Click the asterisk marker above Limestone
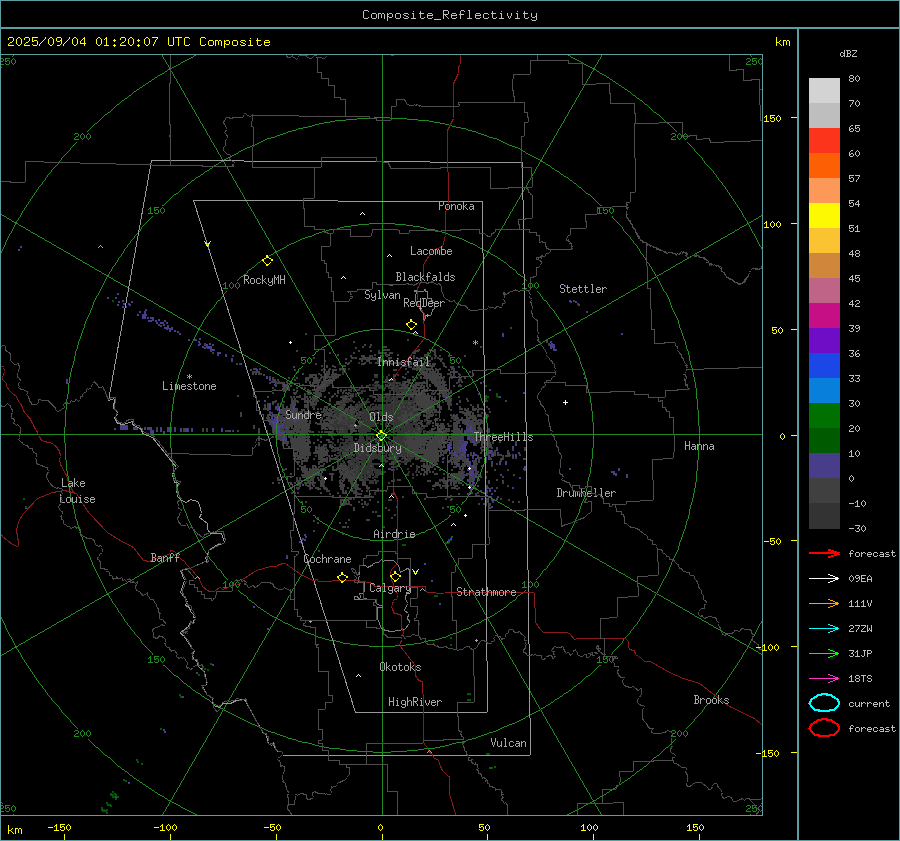900x841 pixels. [x=189, y=377]
